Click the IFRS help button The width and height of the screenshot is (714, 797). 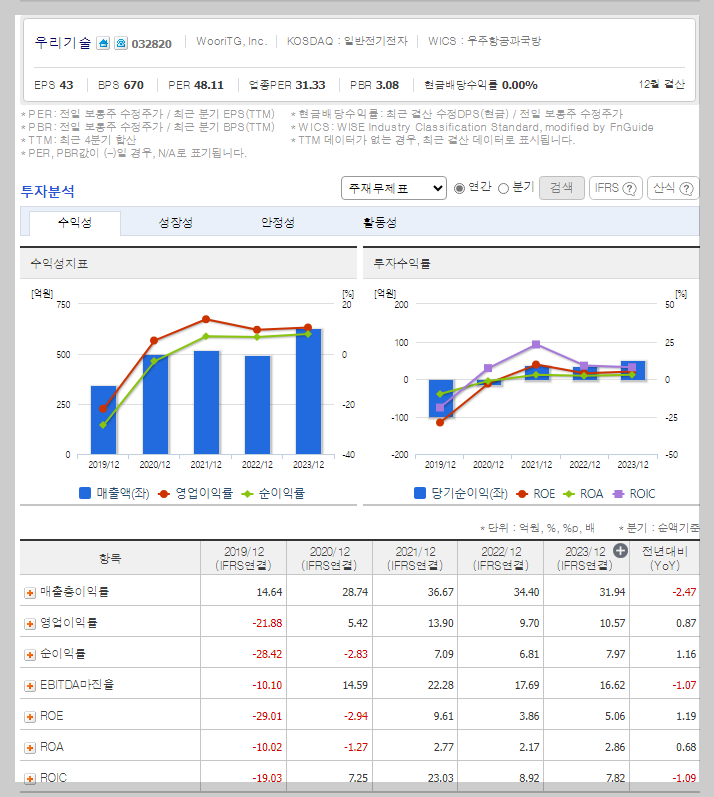point(616,188)
